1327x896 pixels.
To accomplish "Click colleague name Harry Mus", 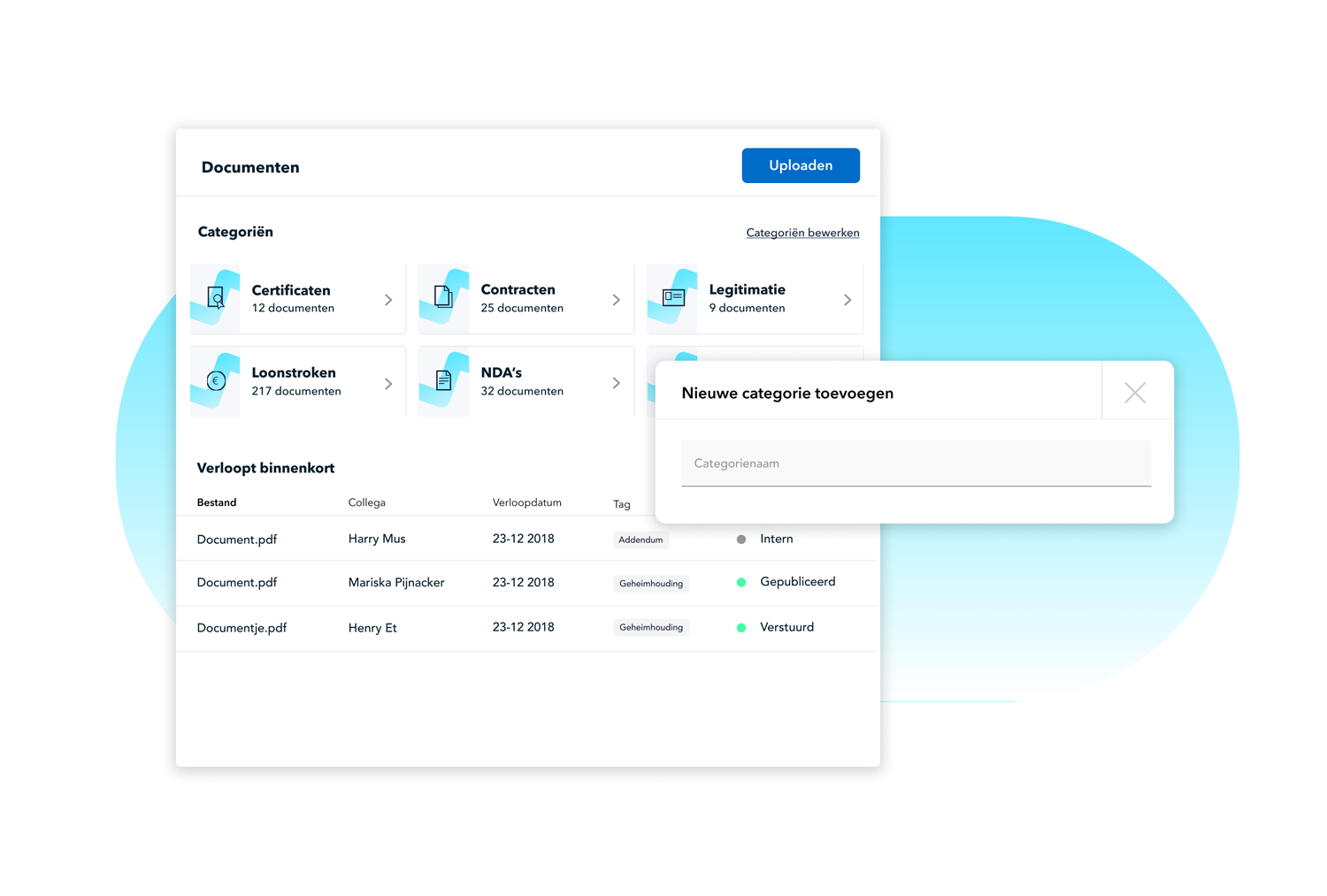I will [377, 539].
